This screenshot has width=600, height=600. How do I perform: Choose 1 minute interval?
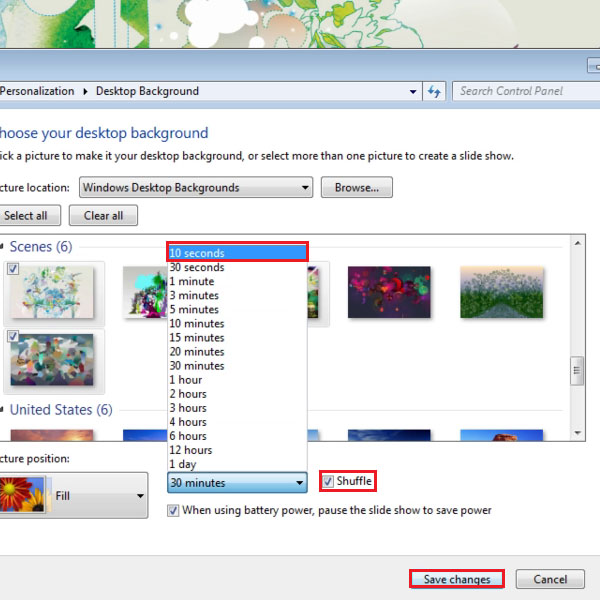coord(237,281)
